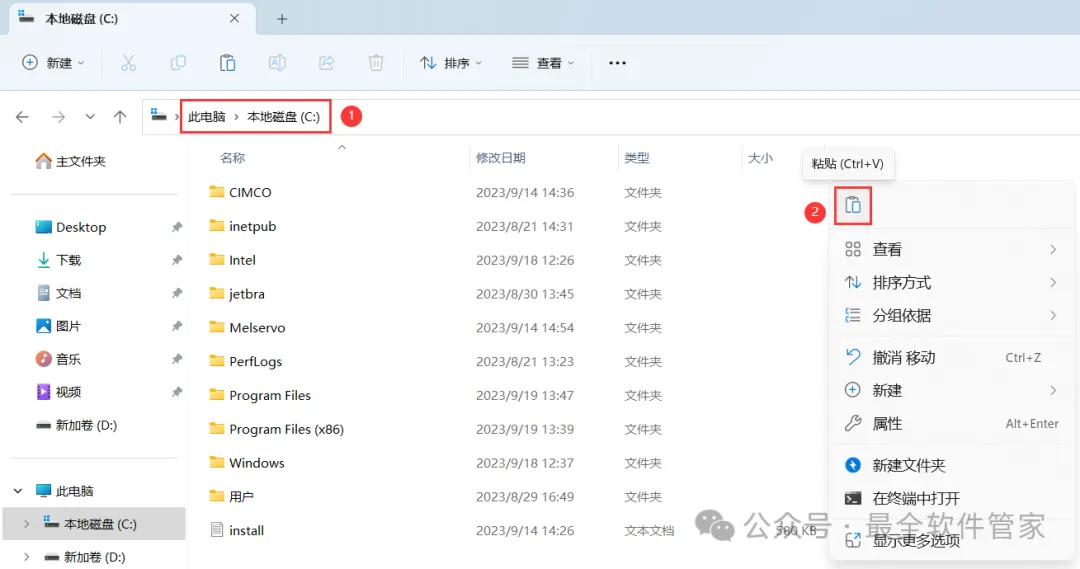Click the pin icon beside 视频

[177, 392]
